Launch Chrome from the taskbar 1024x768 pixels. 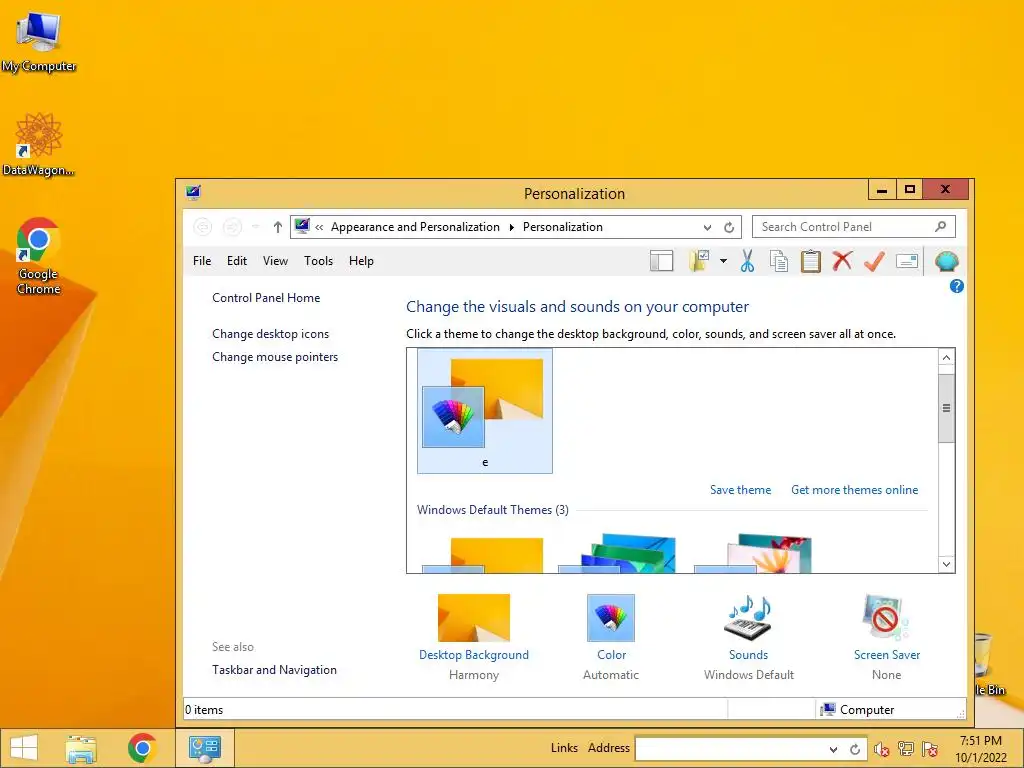[142, 748]
